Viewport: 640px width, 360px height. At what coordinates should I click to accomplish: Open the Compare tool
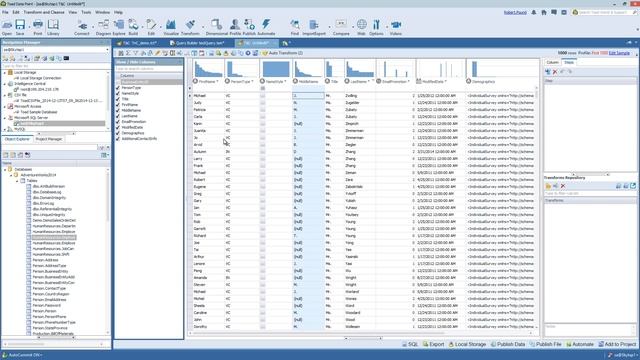341,27
